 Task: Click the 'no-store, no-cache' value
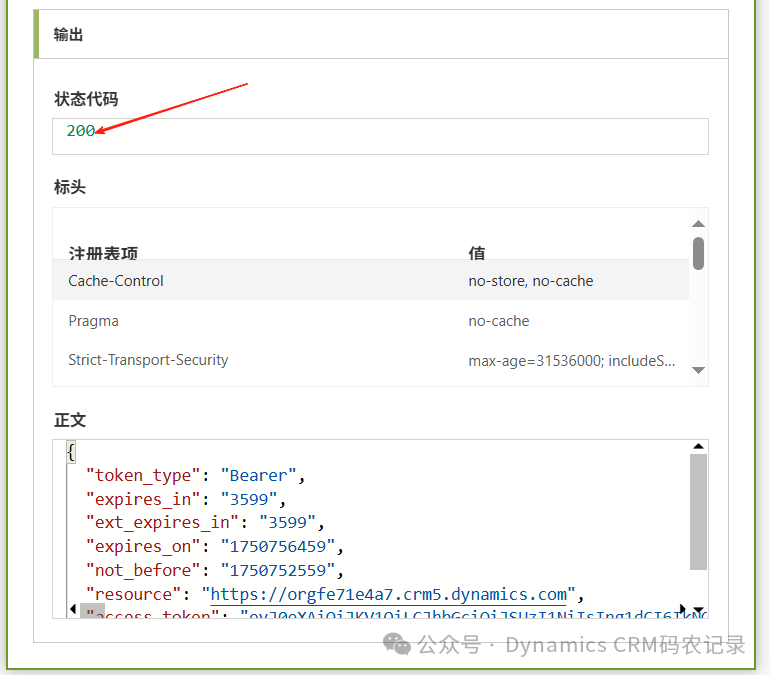(x=530, y=281)
